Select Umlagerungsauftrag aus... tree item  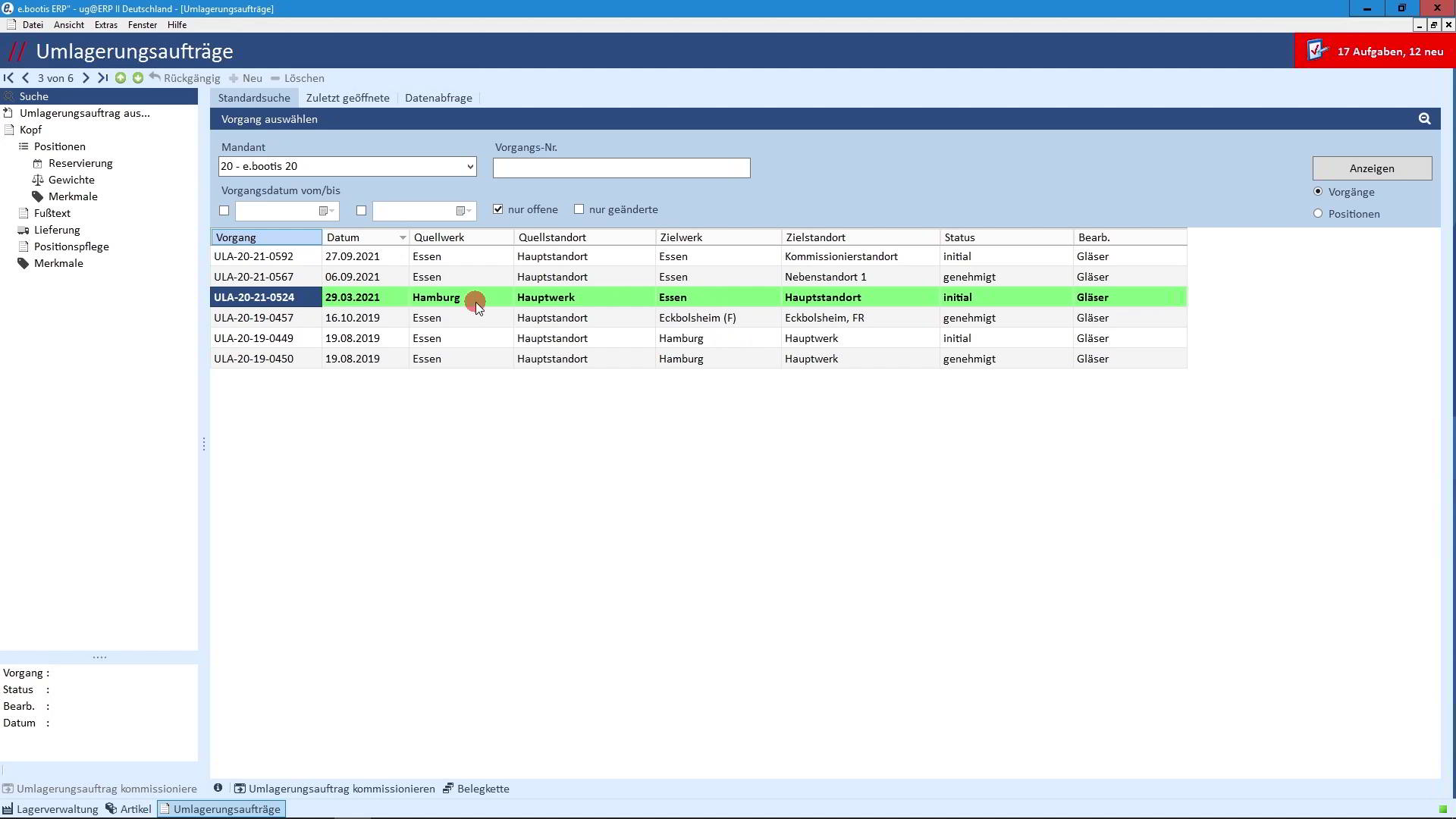[x=85, y=113]
